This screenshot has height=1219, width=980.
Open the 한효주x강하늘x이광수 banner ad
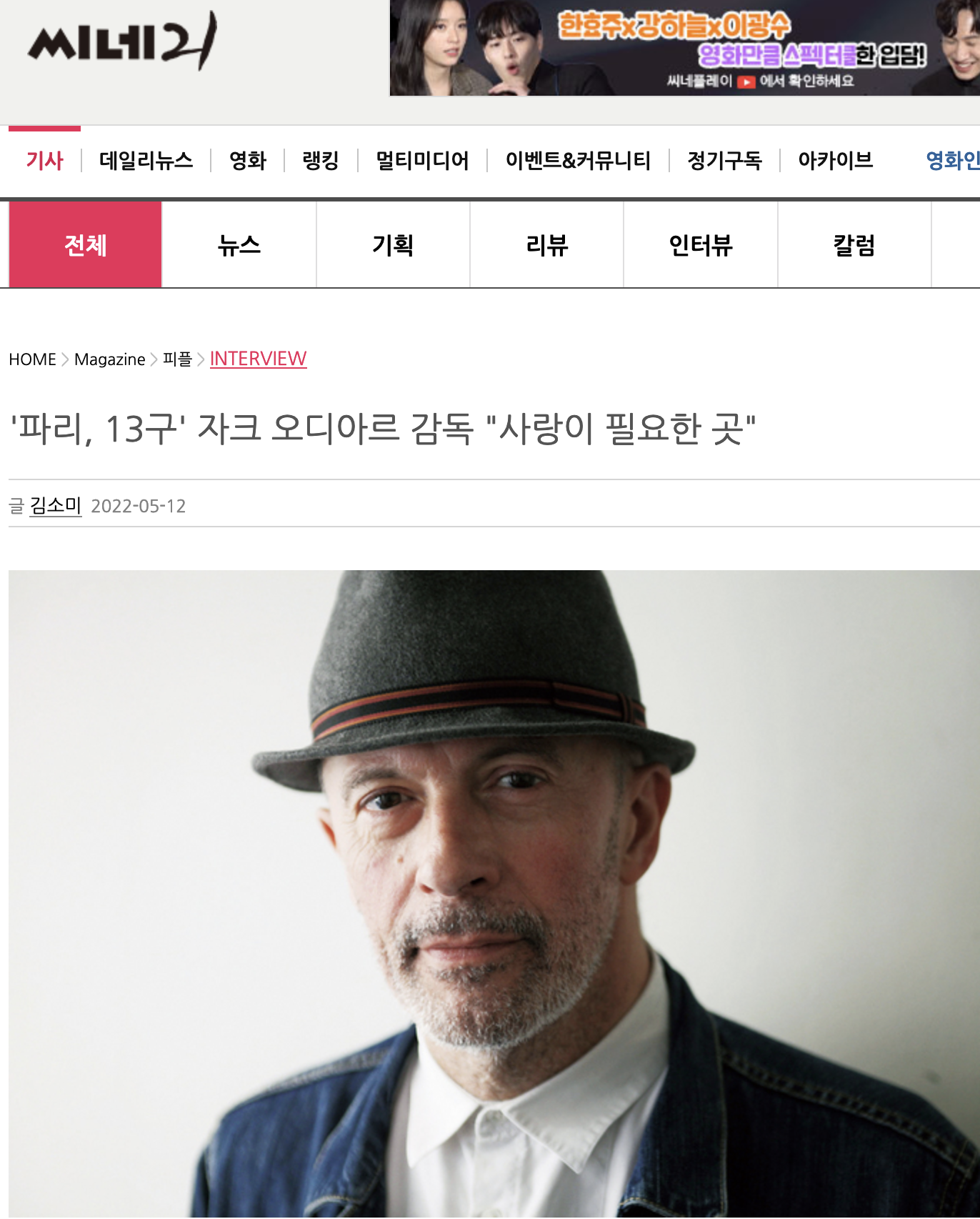point(684,48)
